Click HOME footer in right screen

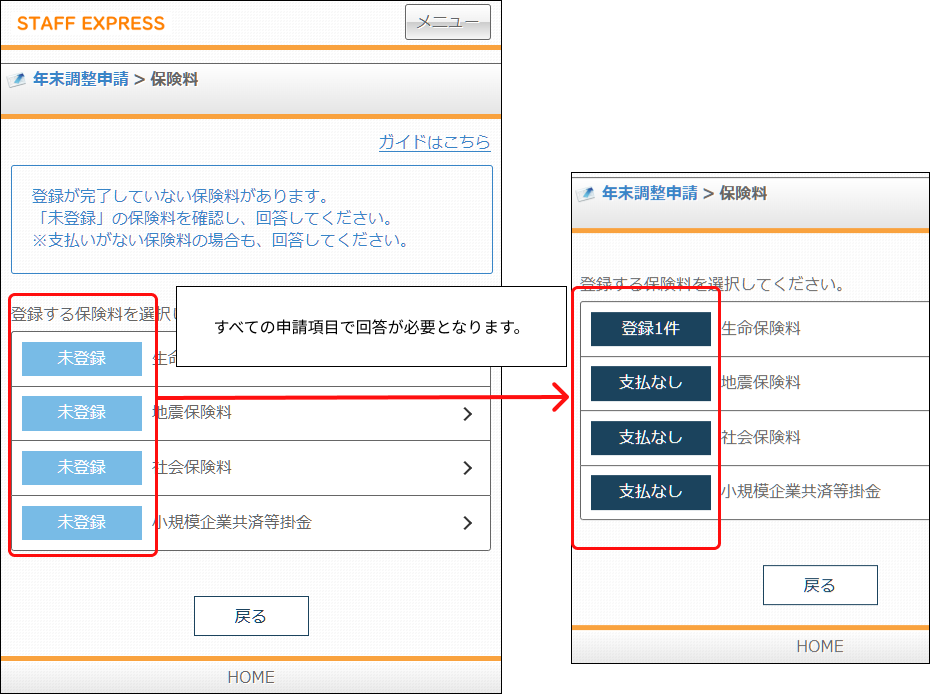(820, 646)
